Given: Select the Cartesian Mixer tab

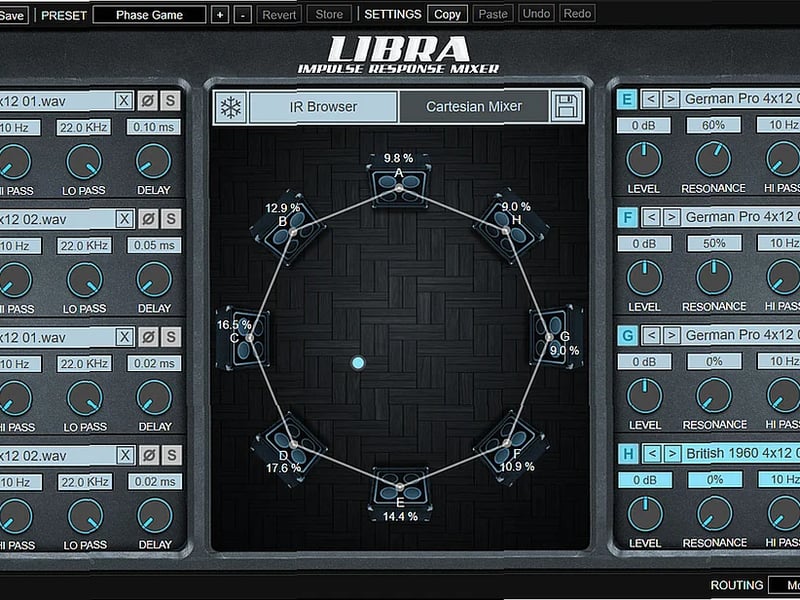Looking at the screenshot, I should pyautogui.click(x=475, y=106).
